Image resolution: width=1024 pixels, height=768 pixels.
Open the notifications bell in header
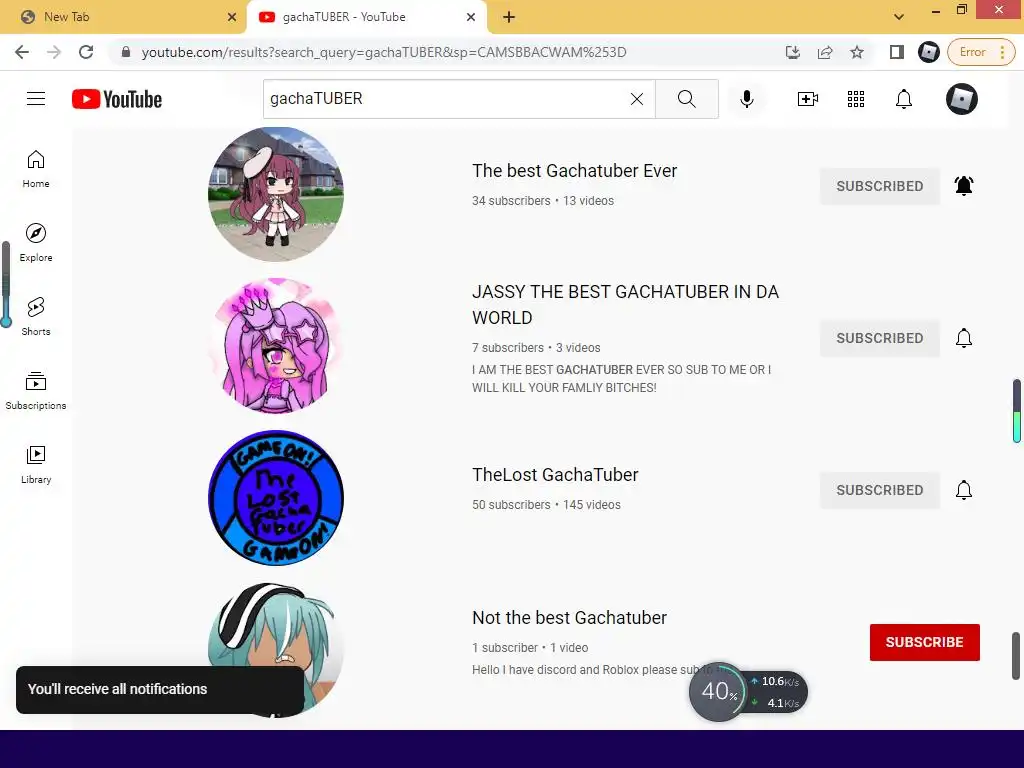903,99
